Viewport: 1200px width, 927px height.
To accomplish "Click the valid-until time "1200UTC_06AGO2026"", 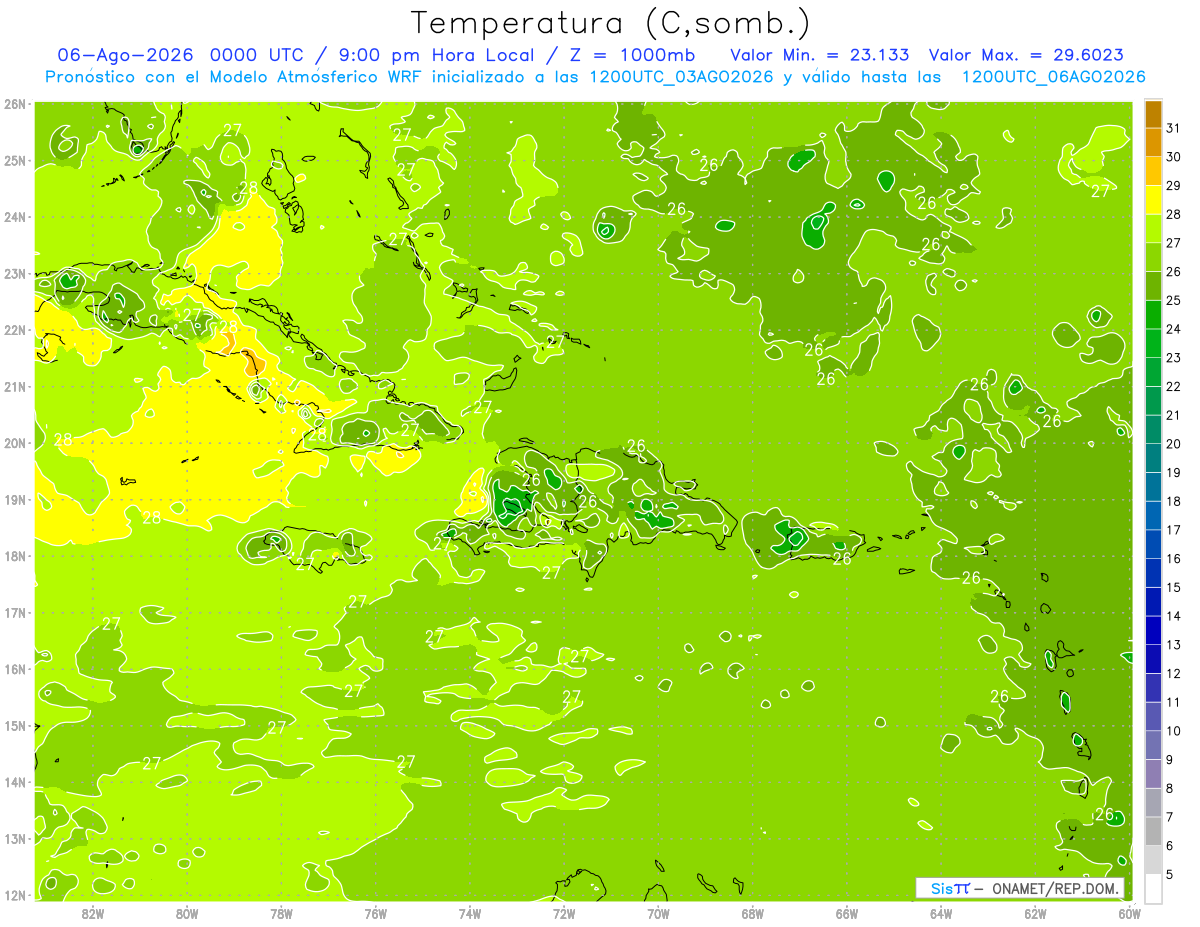I will click(x=1053, y=77).
